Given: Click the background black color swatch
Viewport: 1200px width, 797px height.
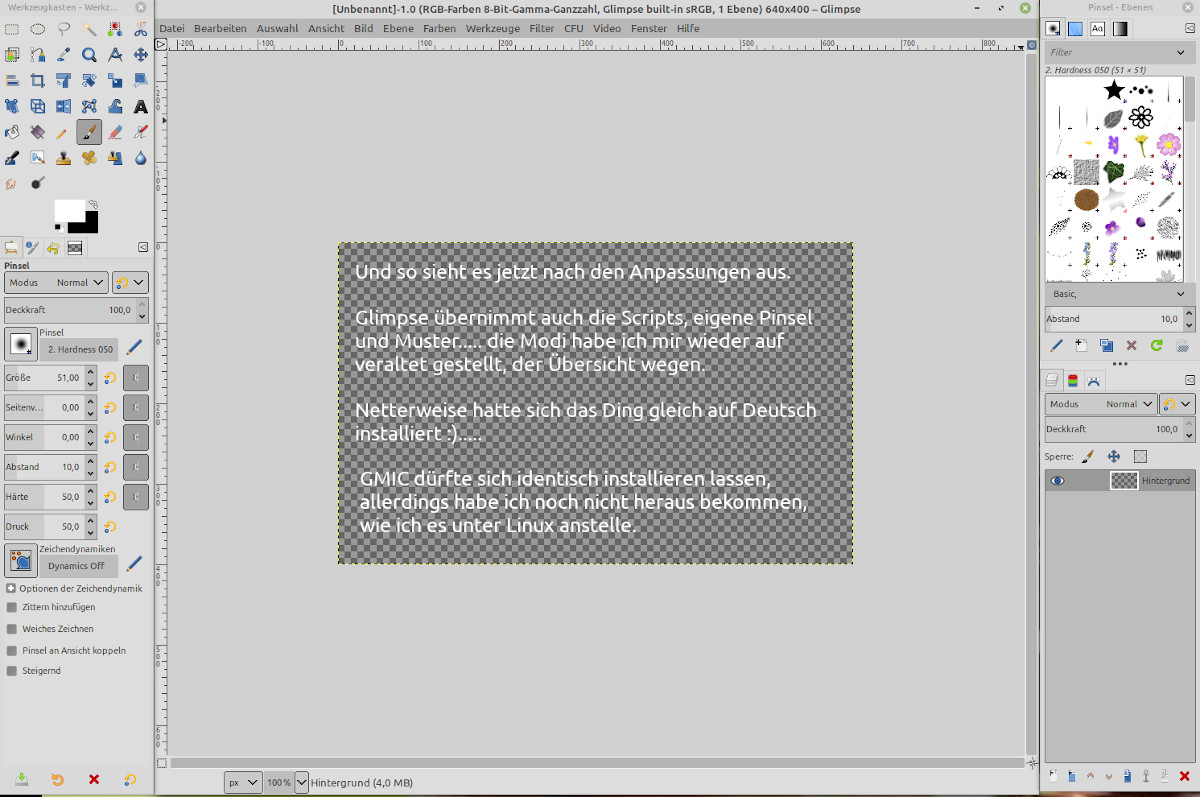Looking at the screenshot, I should coord(89,225).
